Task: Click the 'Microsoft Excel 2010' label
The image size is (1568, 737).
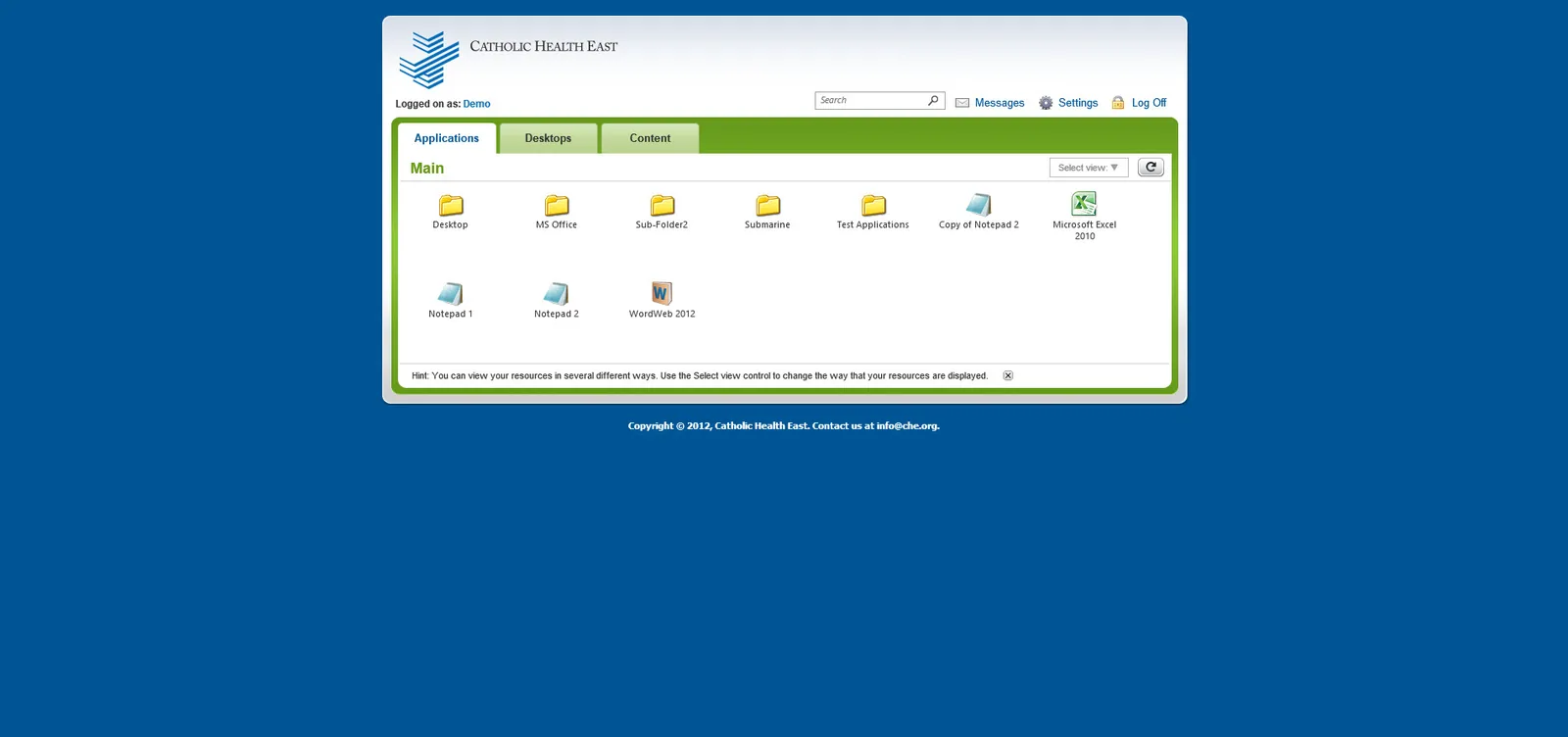Action: [1084, 230]
